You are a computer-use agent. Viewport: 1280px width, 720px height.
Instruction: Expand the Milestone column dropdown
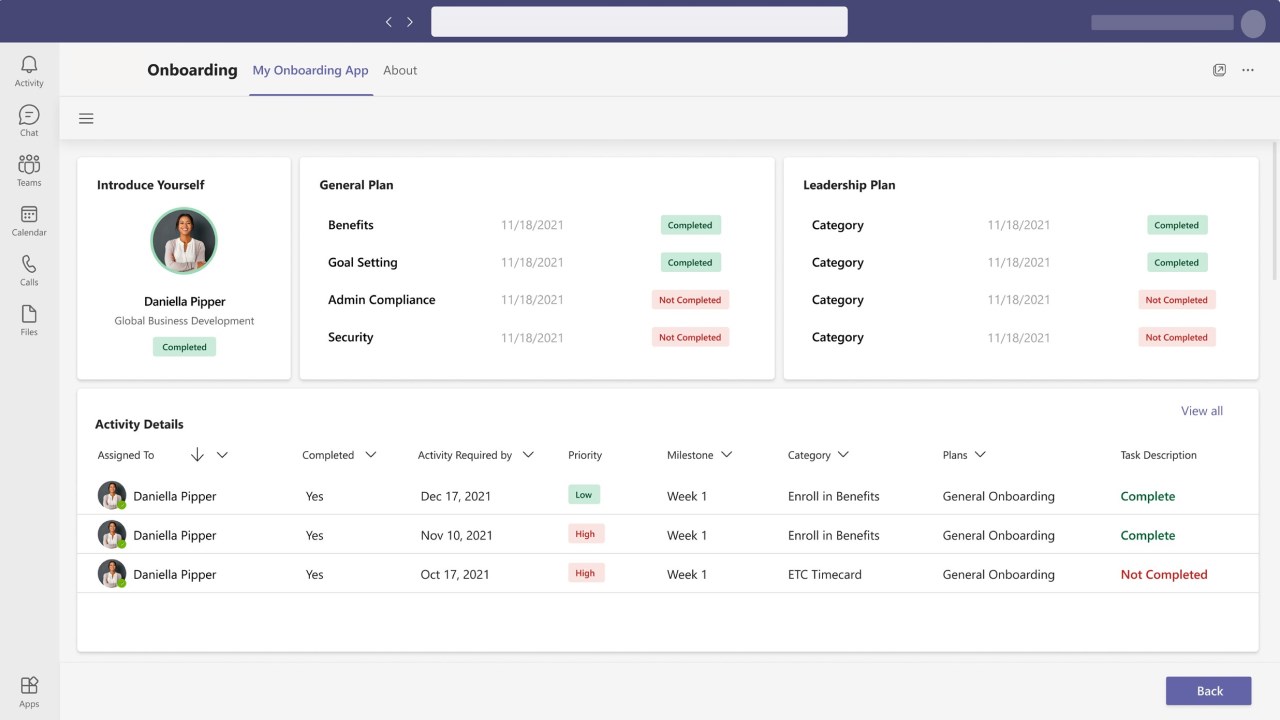click(727, 455)
